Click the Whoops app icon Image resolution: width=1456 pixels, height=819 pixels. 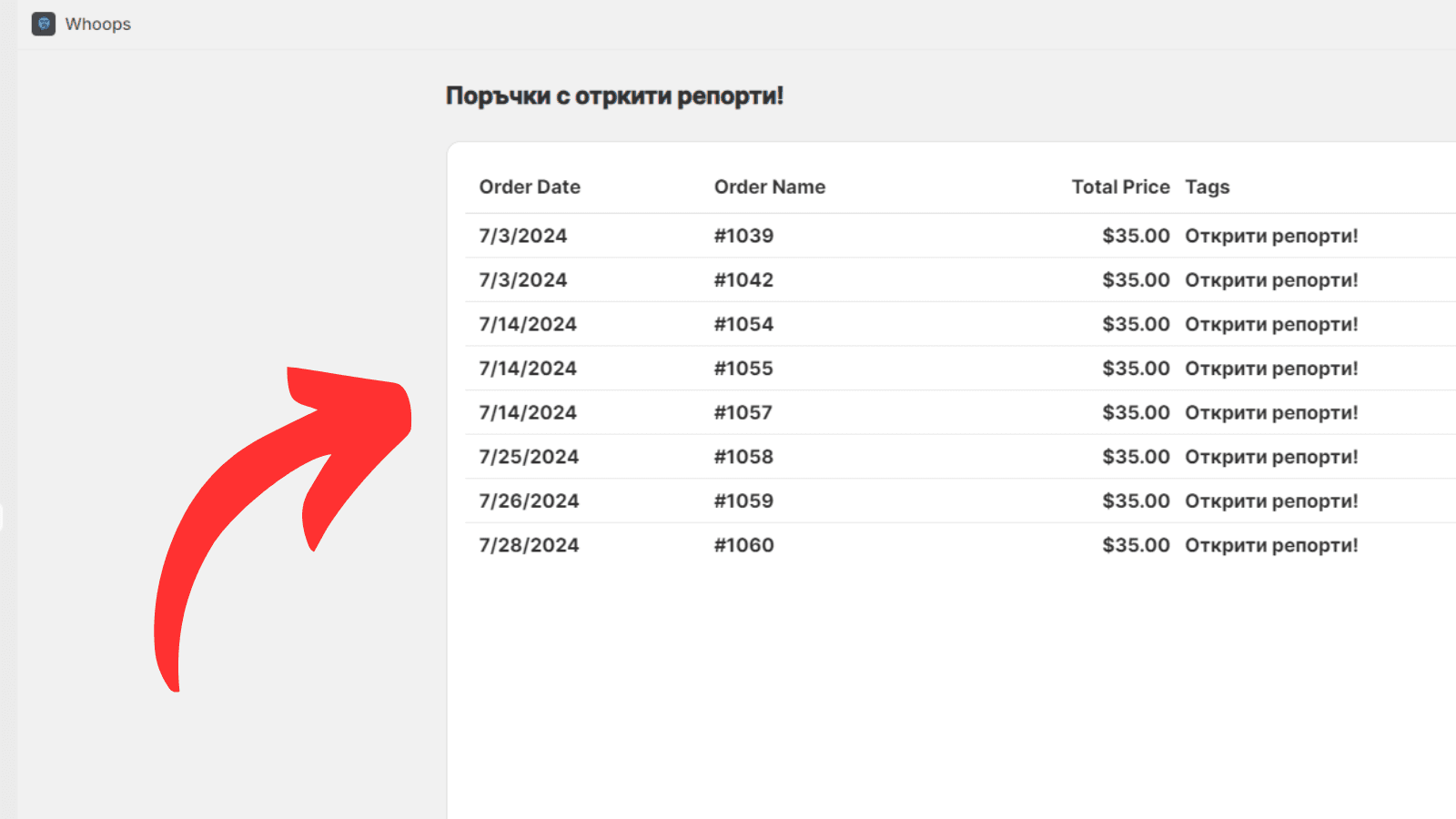coord(44,24)
